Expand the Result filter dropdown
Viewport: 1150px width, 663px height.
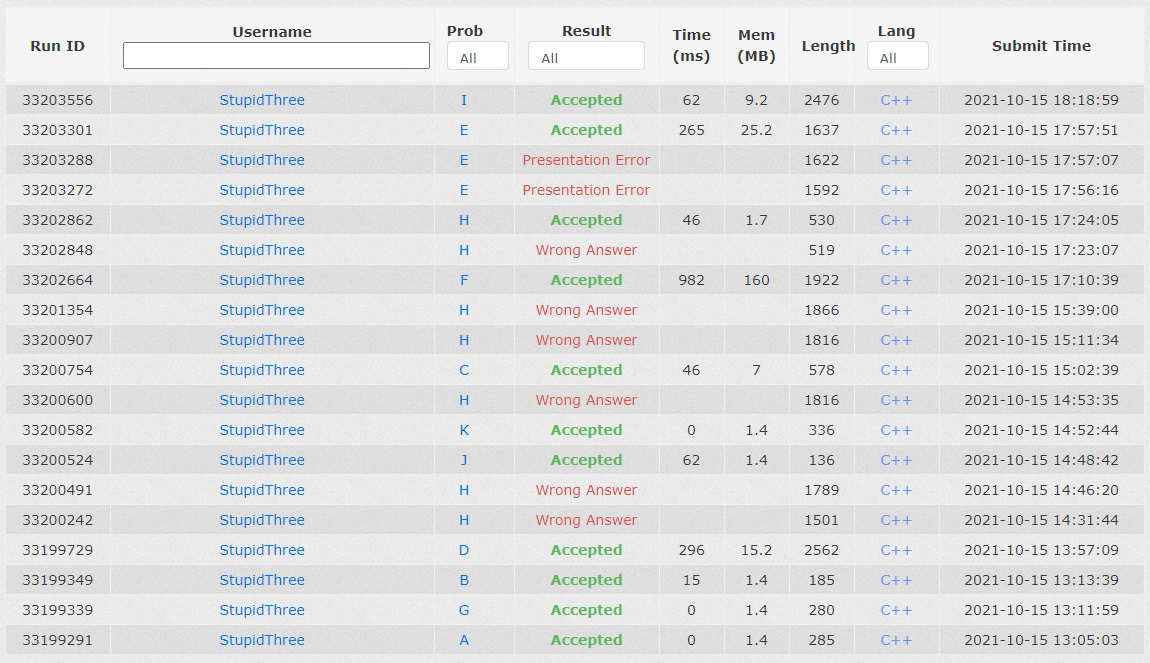pyautogui.click(x=586, y=57)
